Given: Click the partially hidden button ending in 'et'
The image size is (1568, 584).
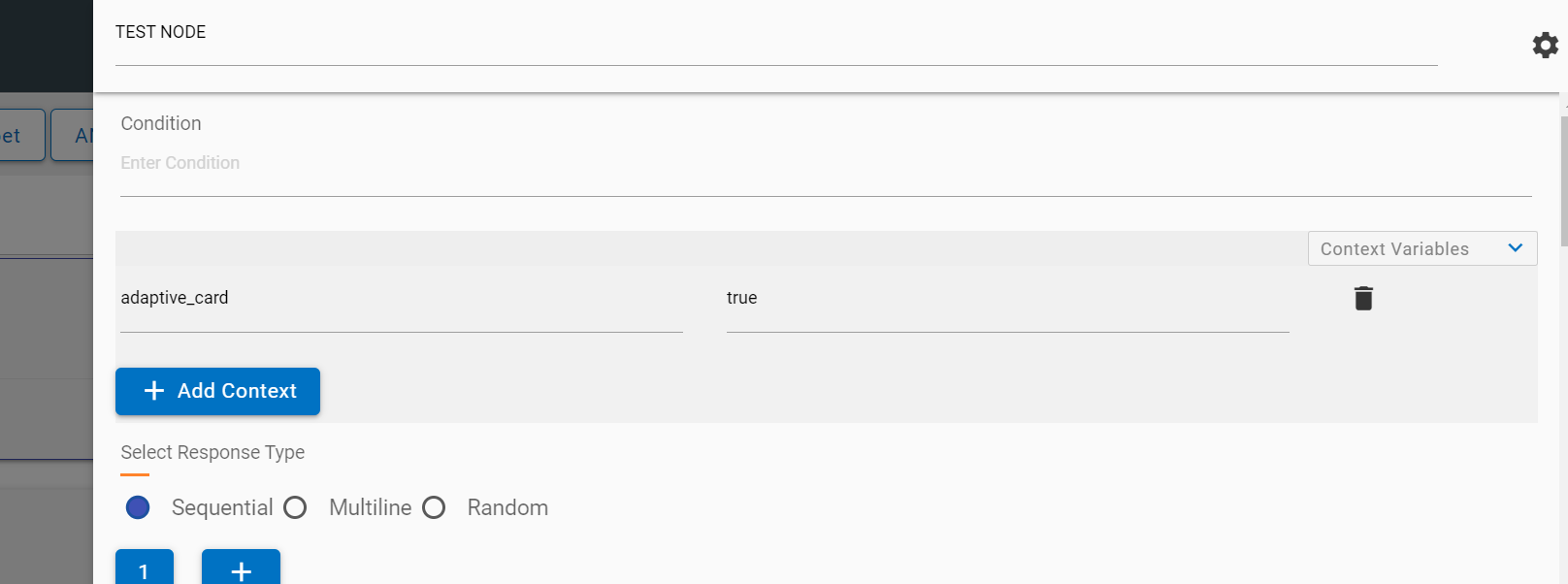Looking at the screenshot, I should [x=19, y=135].
